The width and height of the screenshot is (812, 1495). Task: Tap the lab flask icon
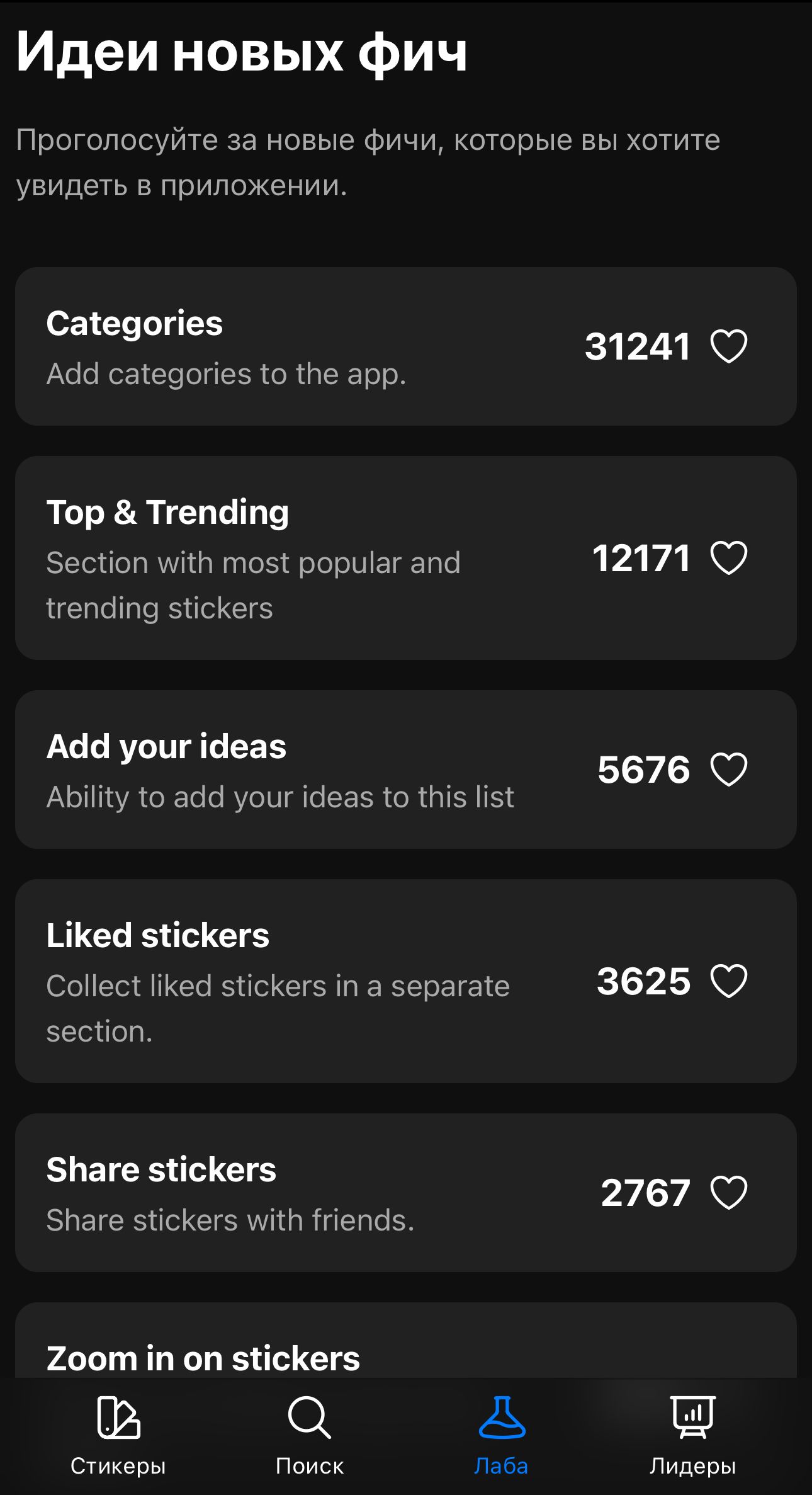[x=501, y=1418]
